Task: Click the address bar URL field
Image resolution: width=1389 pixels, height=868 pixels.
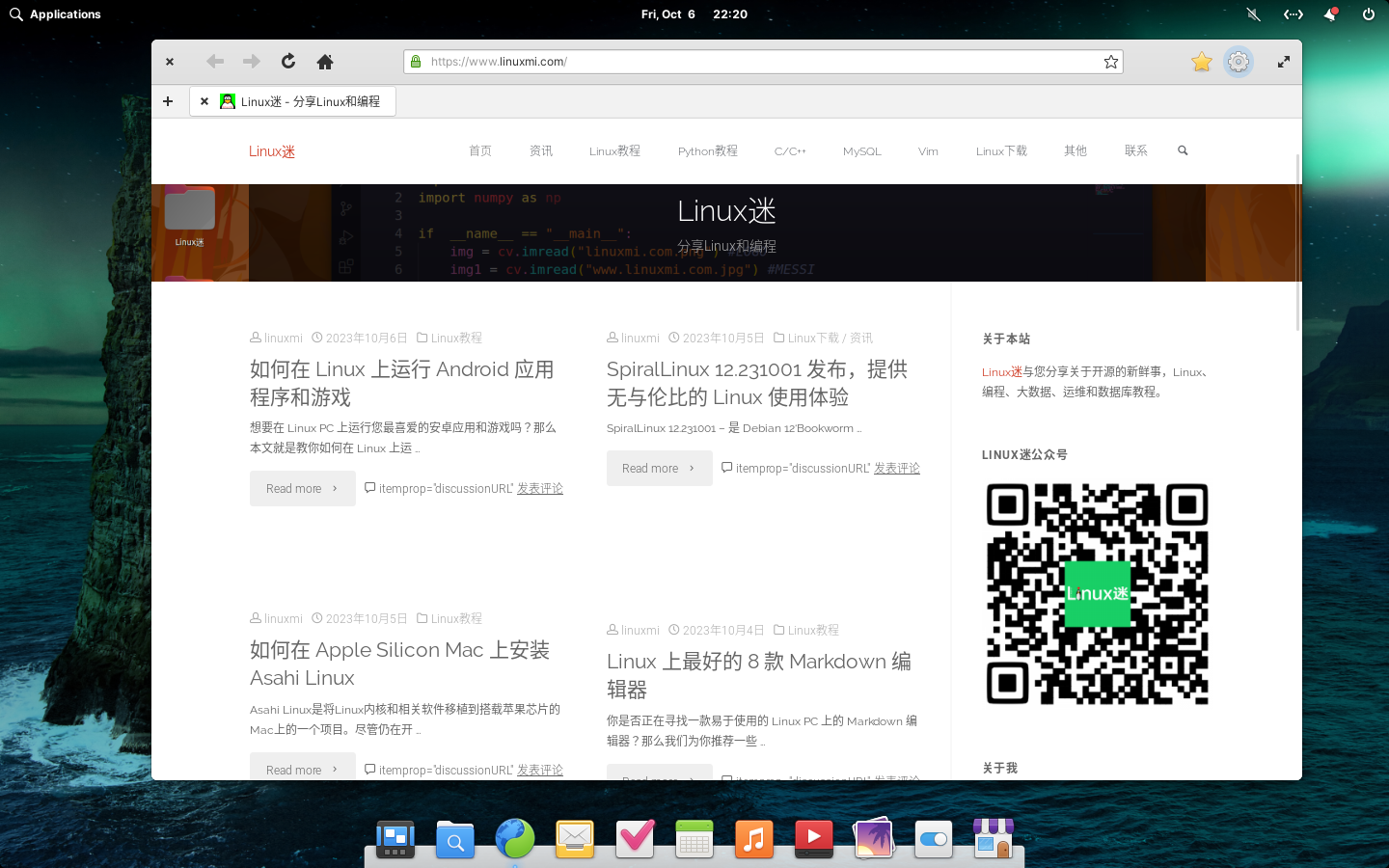Action: (762, 62)
